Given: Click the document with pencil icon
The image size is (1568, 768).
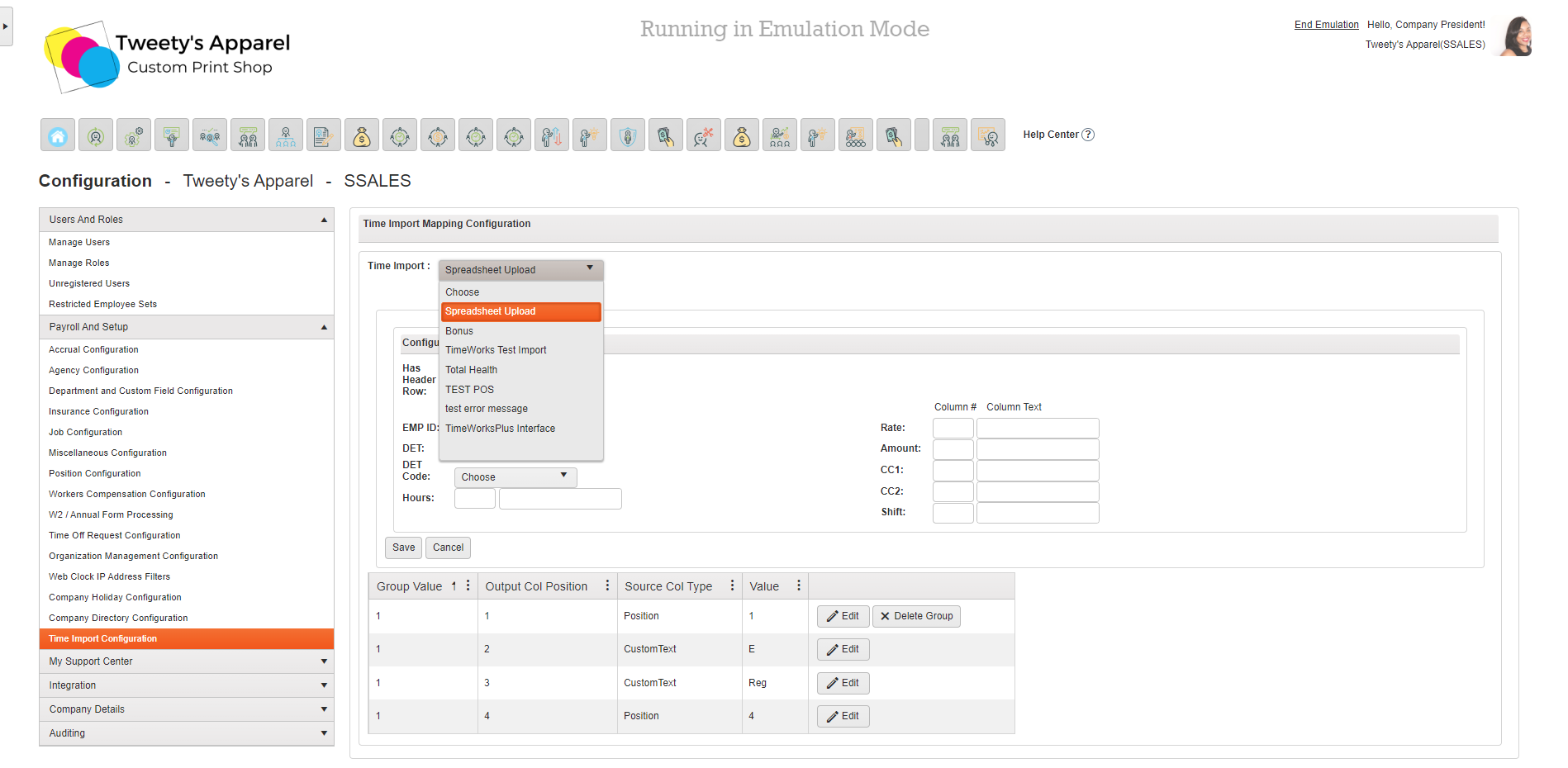Looking at the screenshot, I should (324, 135).
